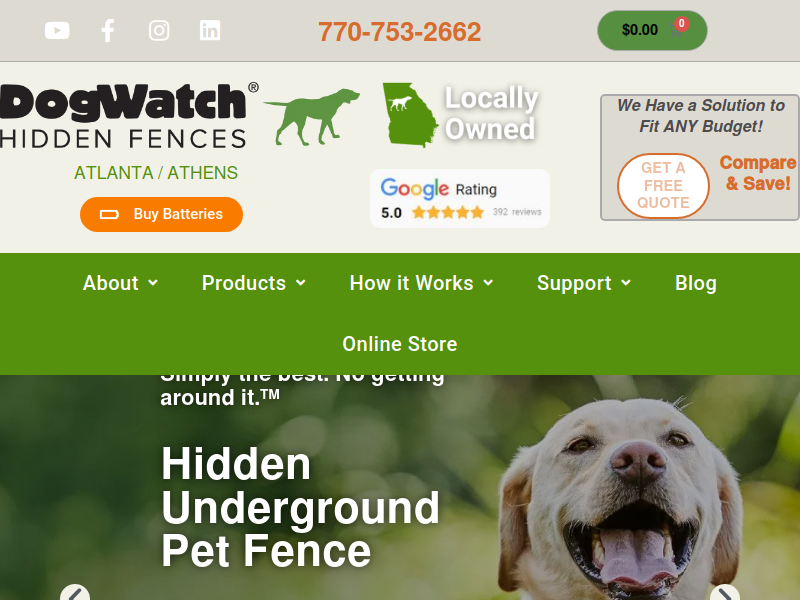This screenshot has width=800, height=600.
Task: Click the DogWatch Hidden Fences logo
Action: pyautogui.click(x=129, y=116)
